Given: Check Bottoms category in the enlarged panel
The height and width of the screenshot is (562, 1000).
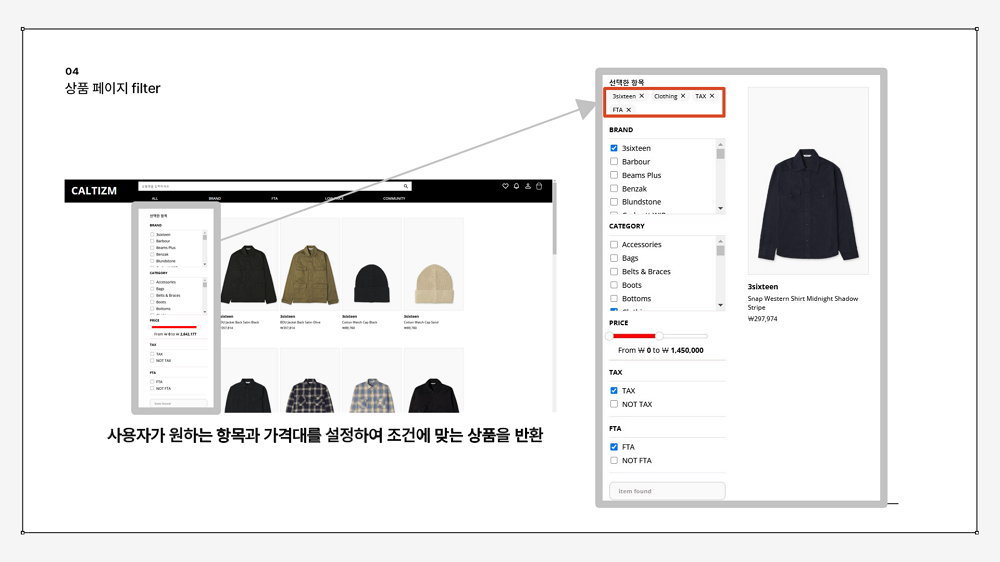Looking at the screenshot, I should [614, 299].
